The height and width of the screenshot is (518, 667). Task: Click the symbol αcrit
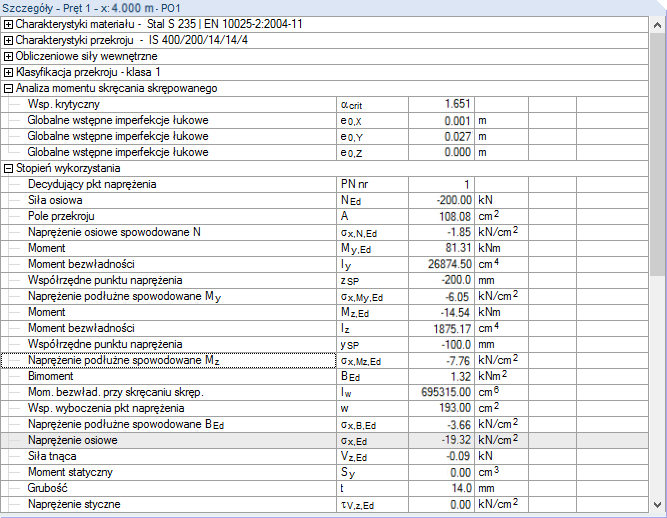tap(351, 105)
